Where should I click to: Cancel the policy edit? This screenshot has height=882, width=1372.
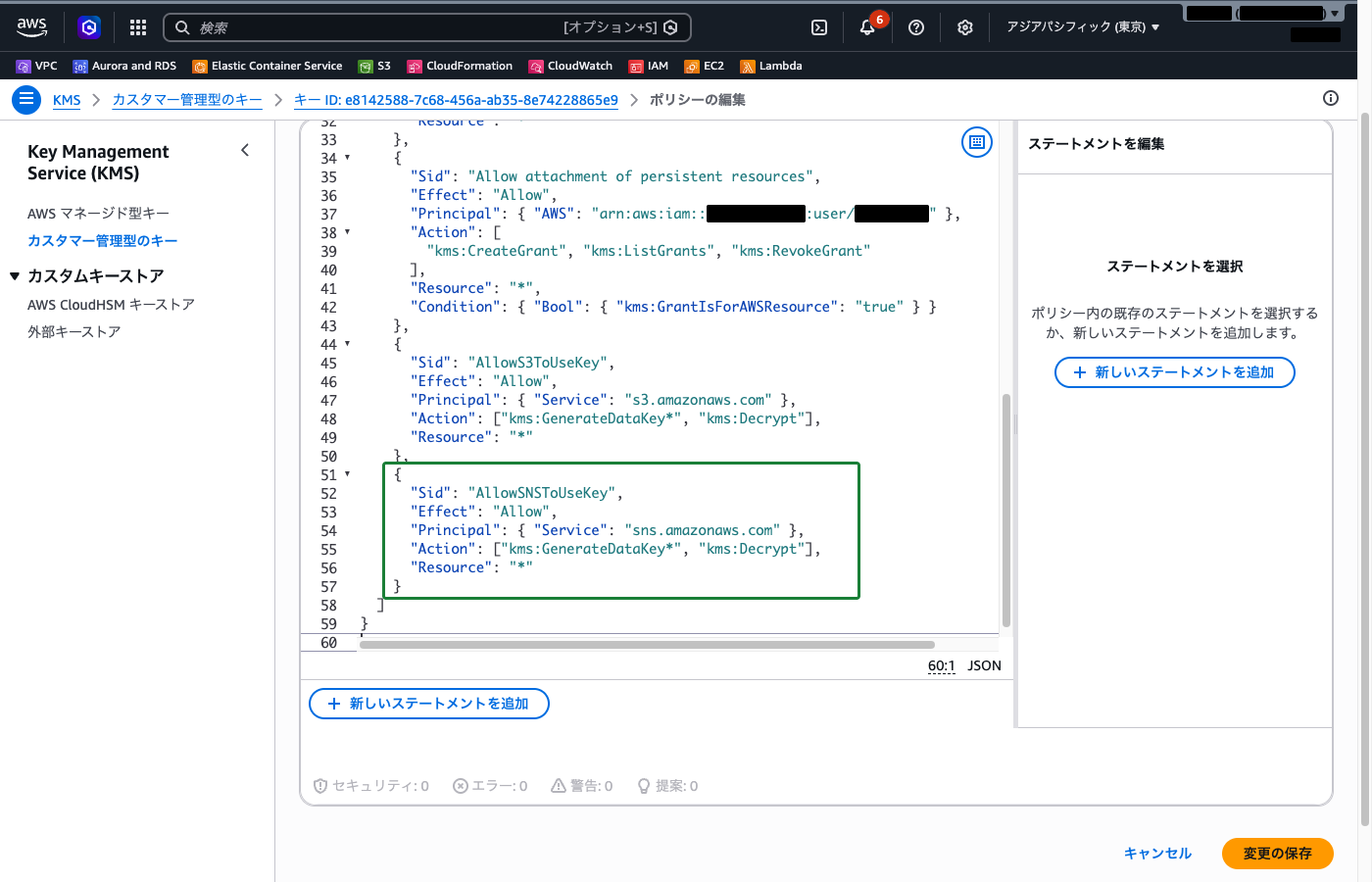click(x=1157, y=854)
